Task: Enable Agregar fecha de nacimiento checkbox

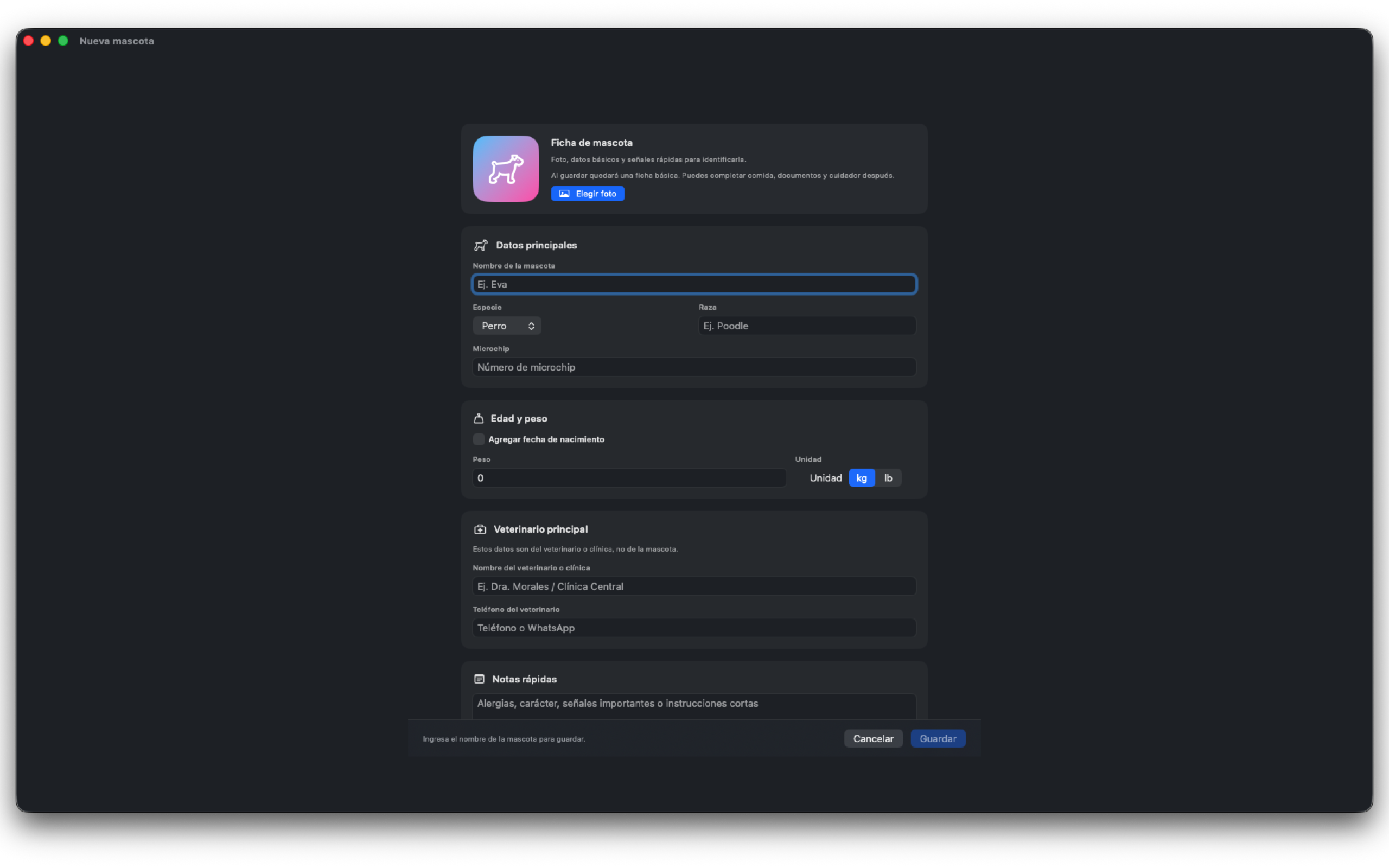Action: [x=479, y=439]
